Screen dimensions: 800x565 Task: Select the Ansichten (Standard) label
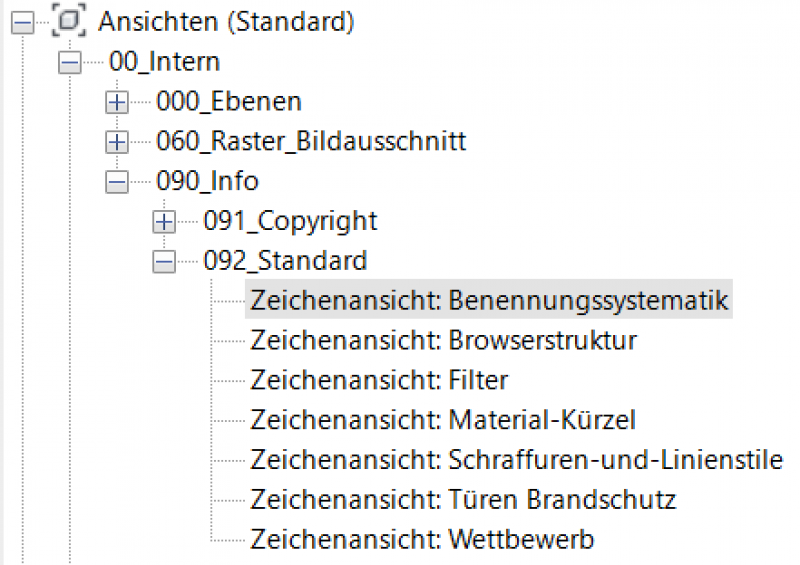click(x=226, y=21)
